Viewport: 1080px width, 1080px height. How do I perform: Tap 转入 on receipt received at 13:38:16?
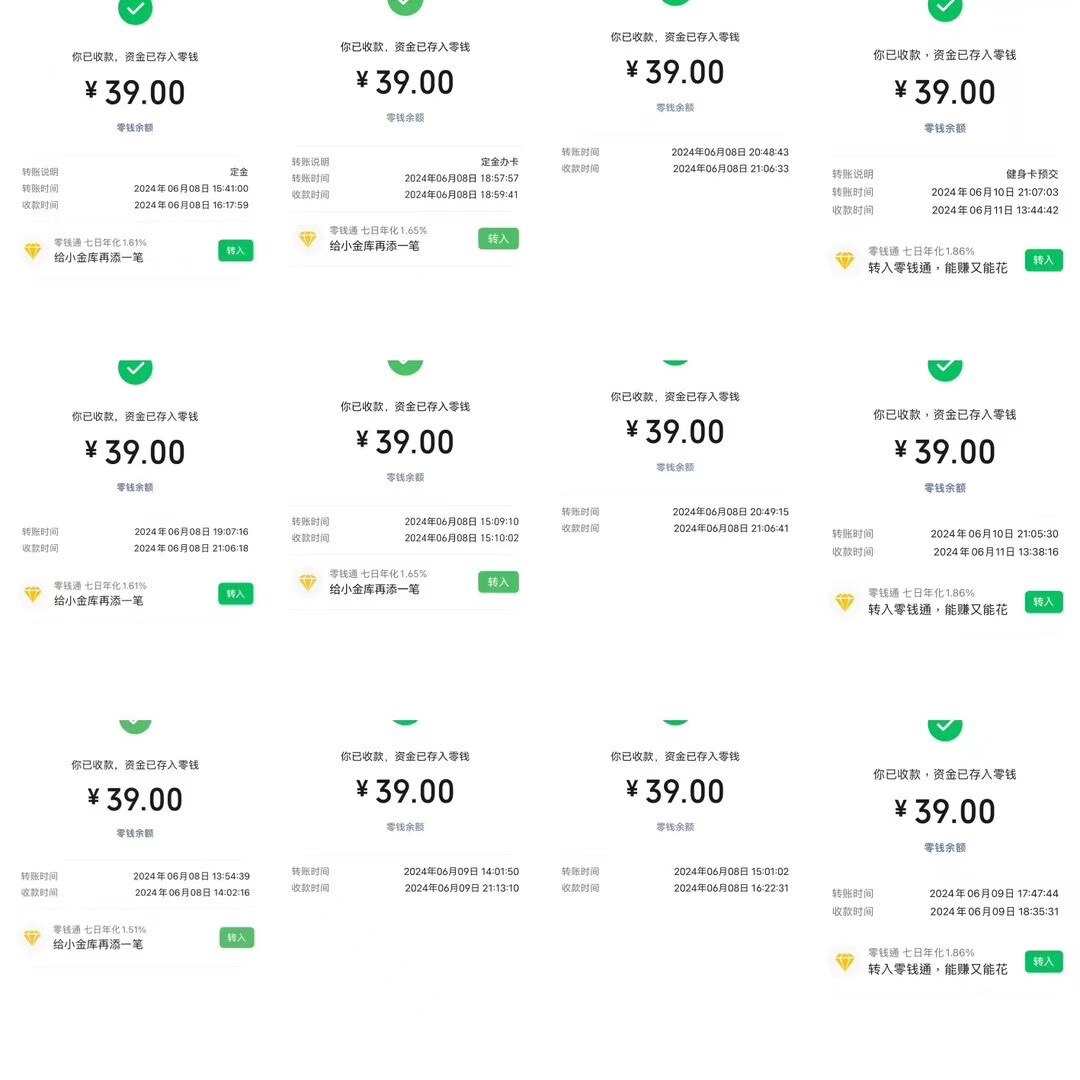click(1043, 602)
